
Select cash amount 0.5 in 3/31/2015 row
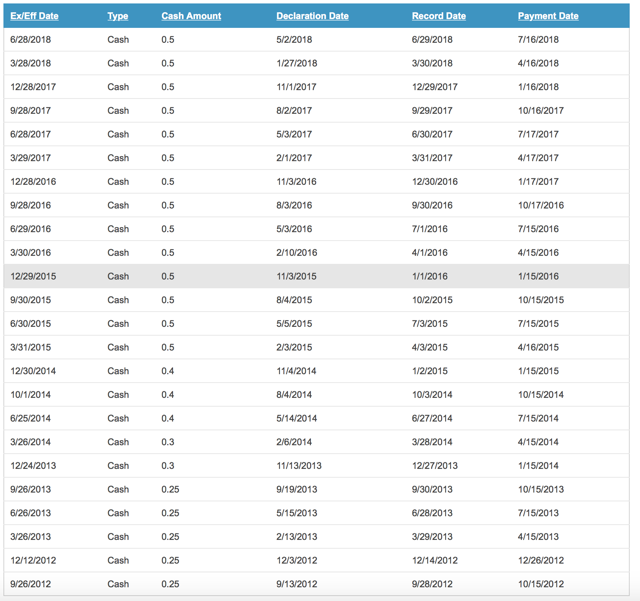[x=168, y=347]
